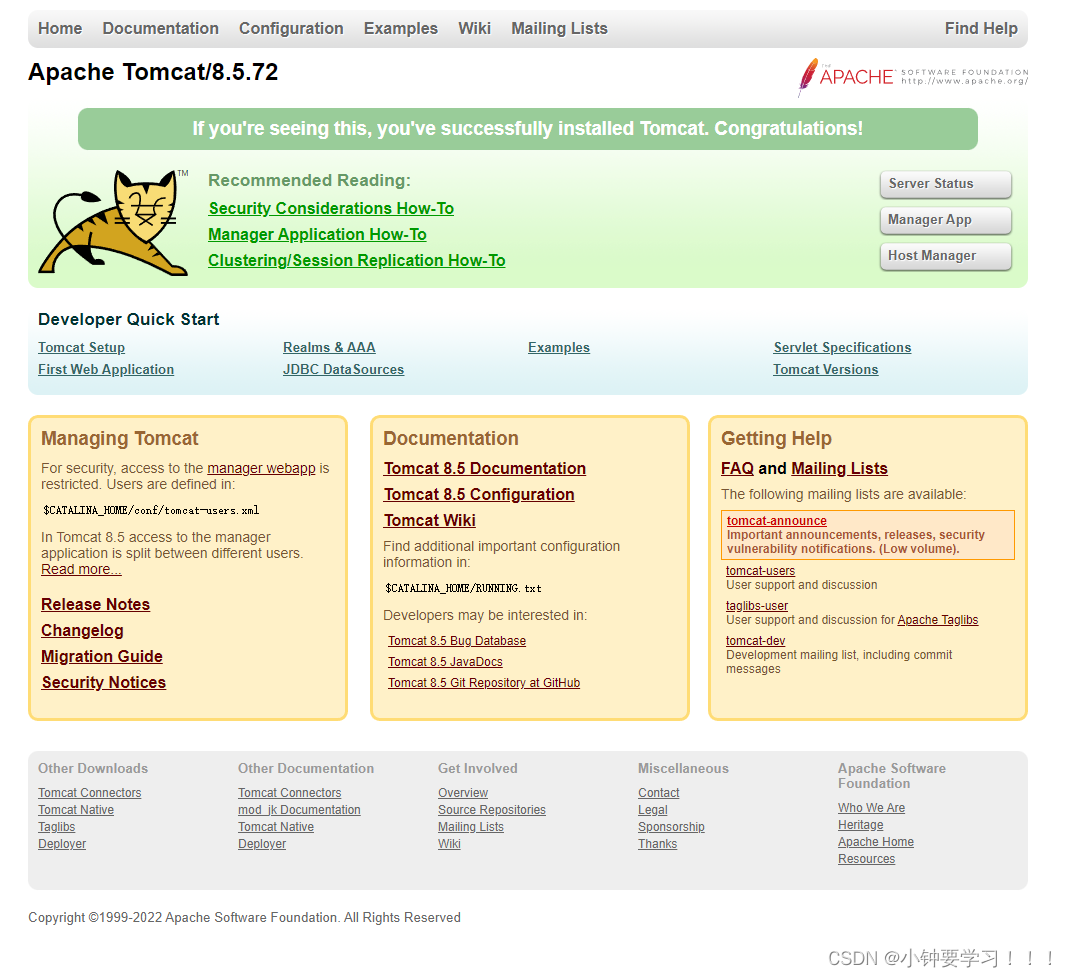Open Tomcat Connectors under Other Downloads

(x=90, y=793)
